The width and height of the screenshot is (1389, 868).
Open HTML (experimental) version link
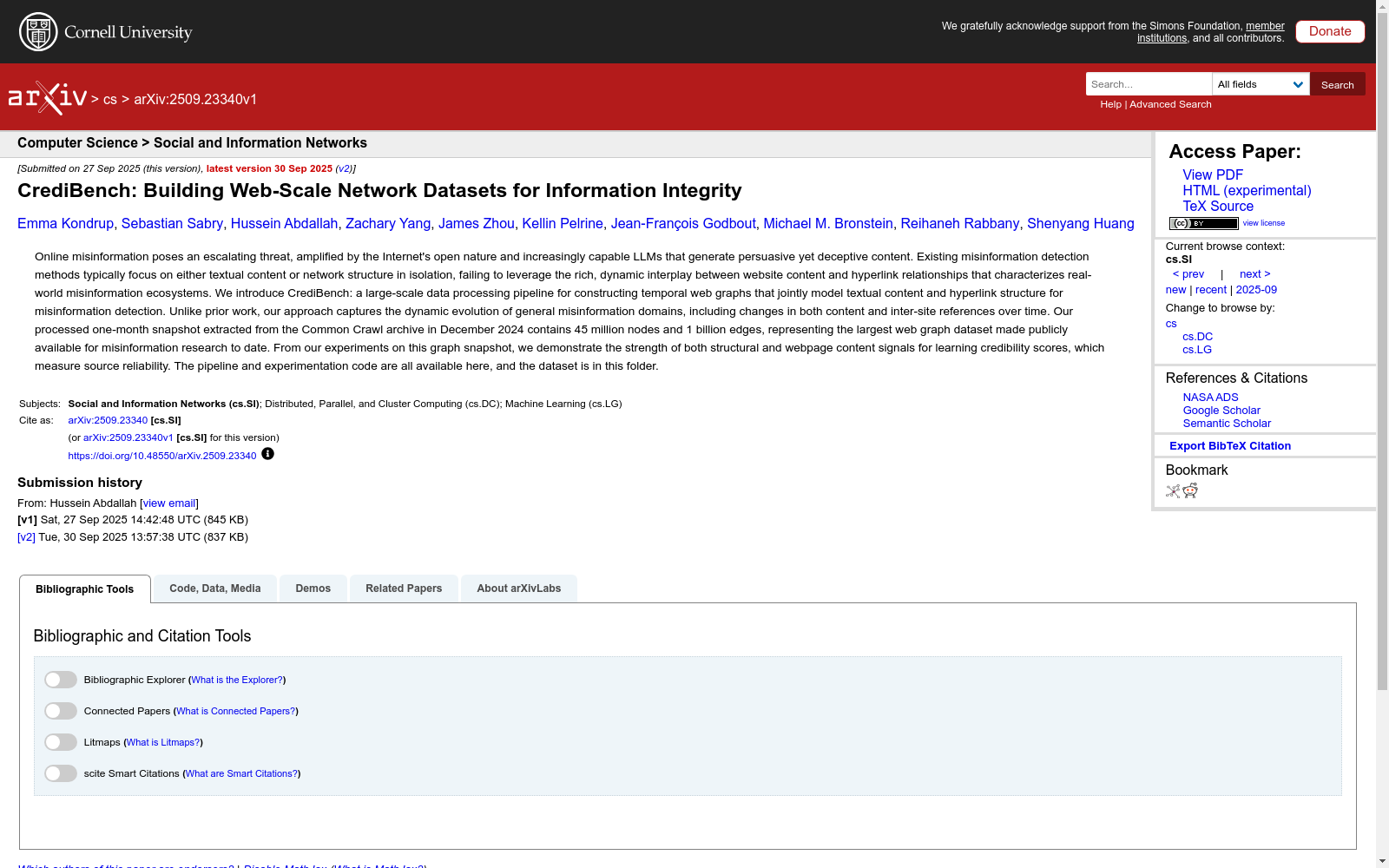click(x=1247, y=190)
